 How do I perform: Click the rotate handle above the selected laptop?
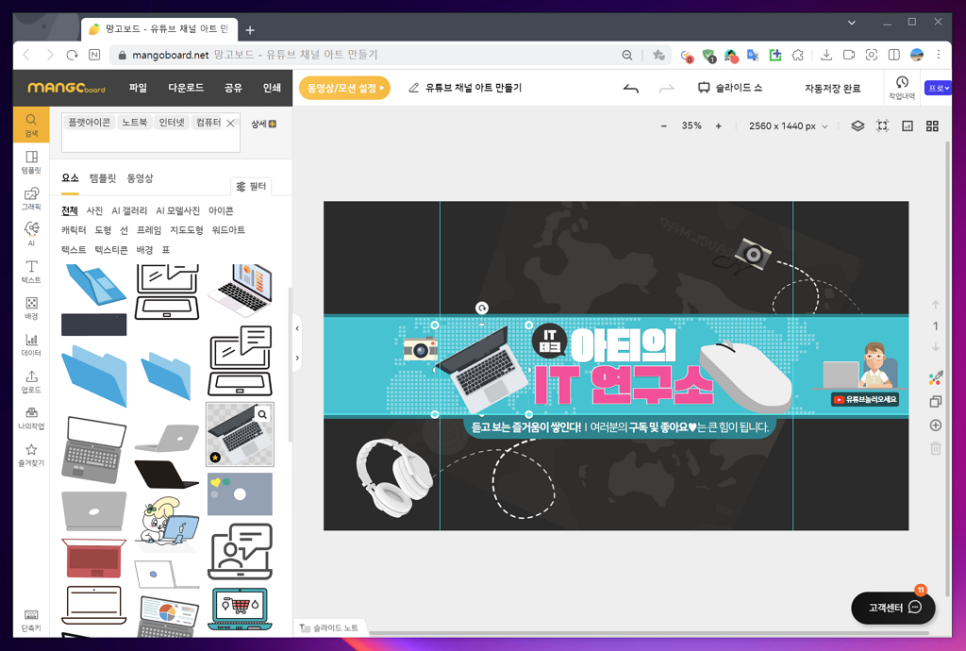(x=482, y=307)
